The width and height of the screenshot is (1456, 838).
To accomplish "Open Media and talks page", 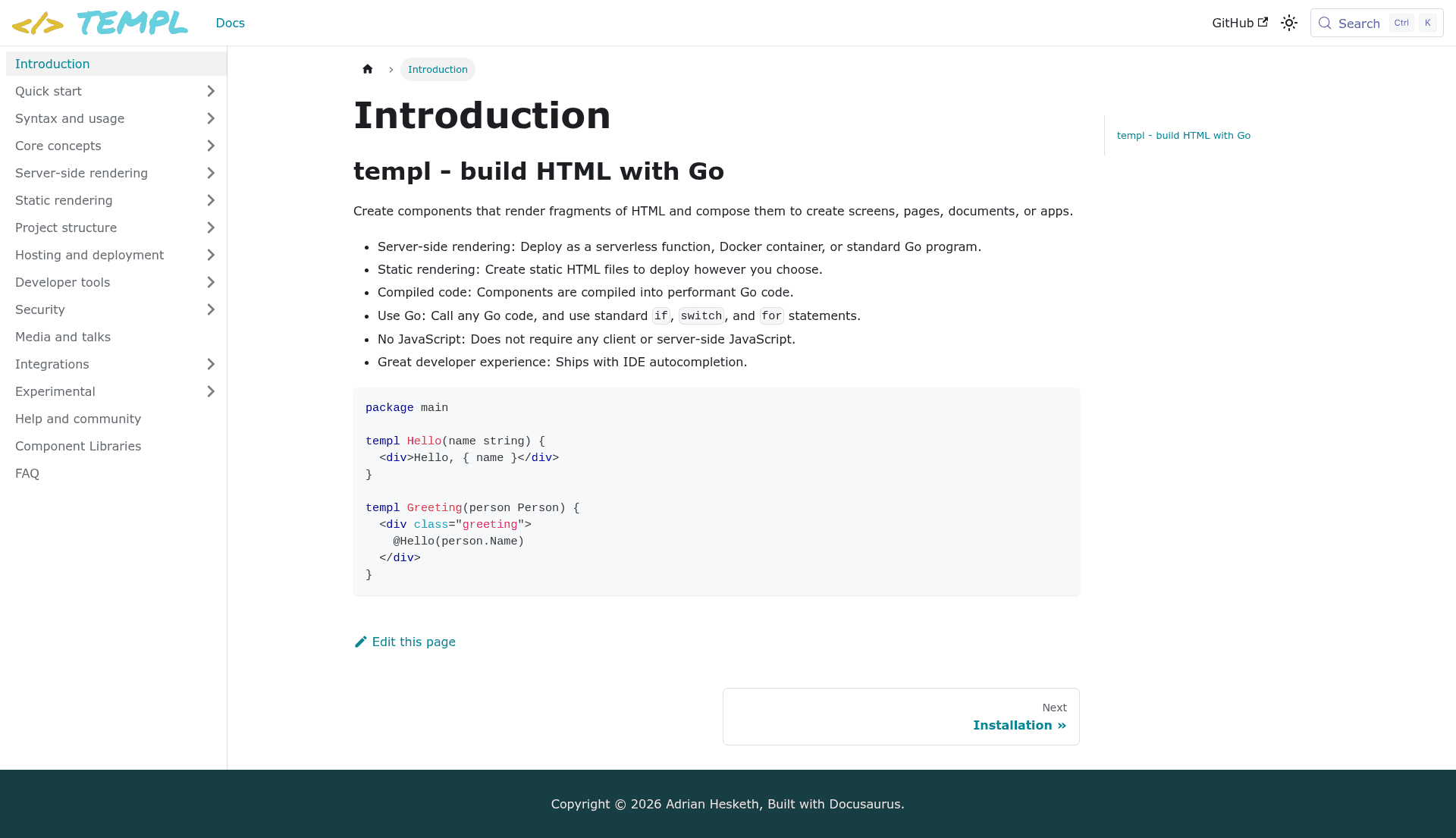I will click(116, 337).
